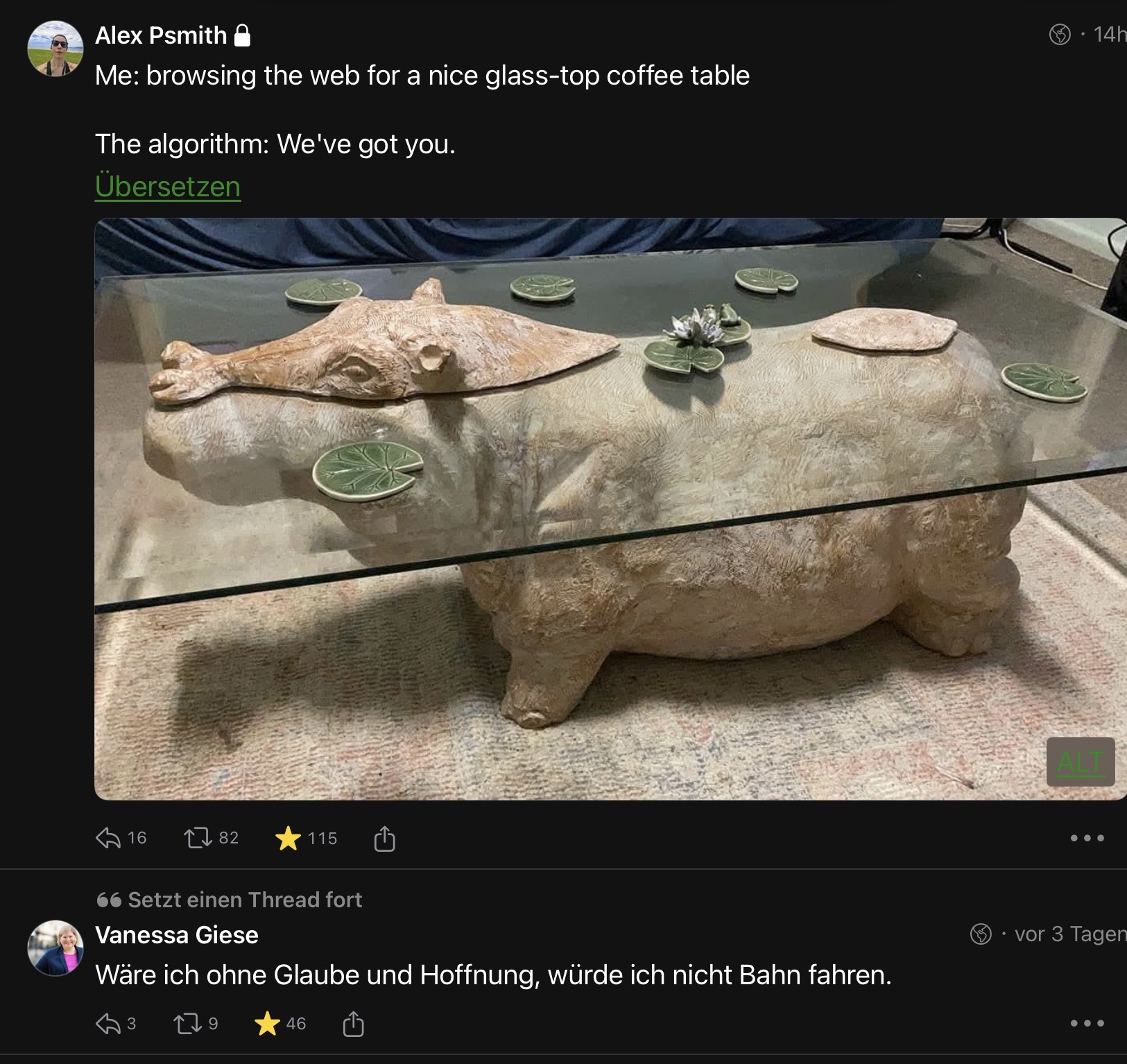The image size is (1127, 1064).
Task: Reply to Alex Psmith's coffee table post
Action: tap(109, 839)
